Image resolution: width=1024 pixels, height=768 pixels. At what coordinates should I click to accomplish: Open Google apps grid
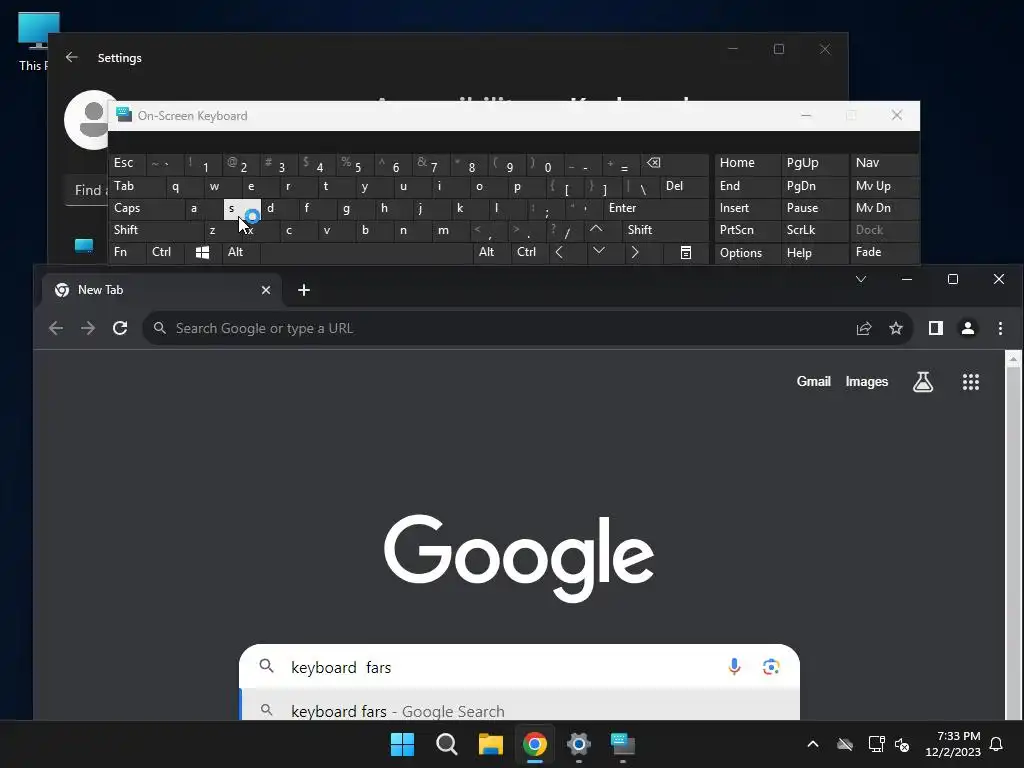click(x=970, y=381)
